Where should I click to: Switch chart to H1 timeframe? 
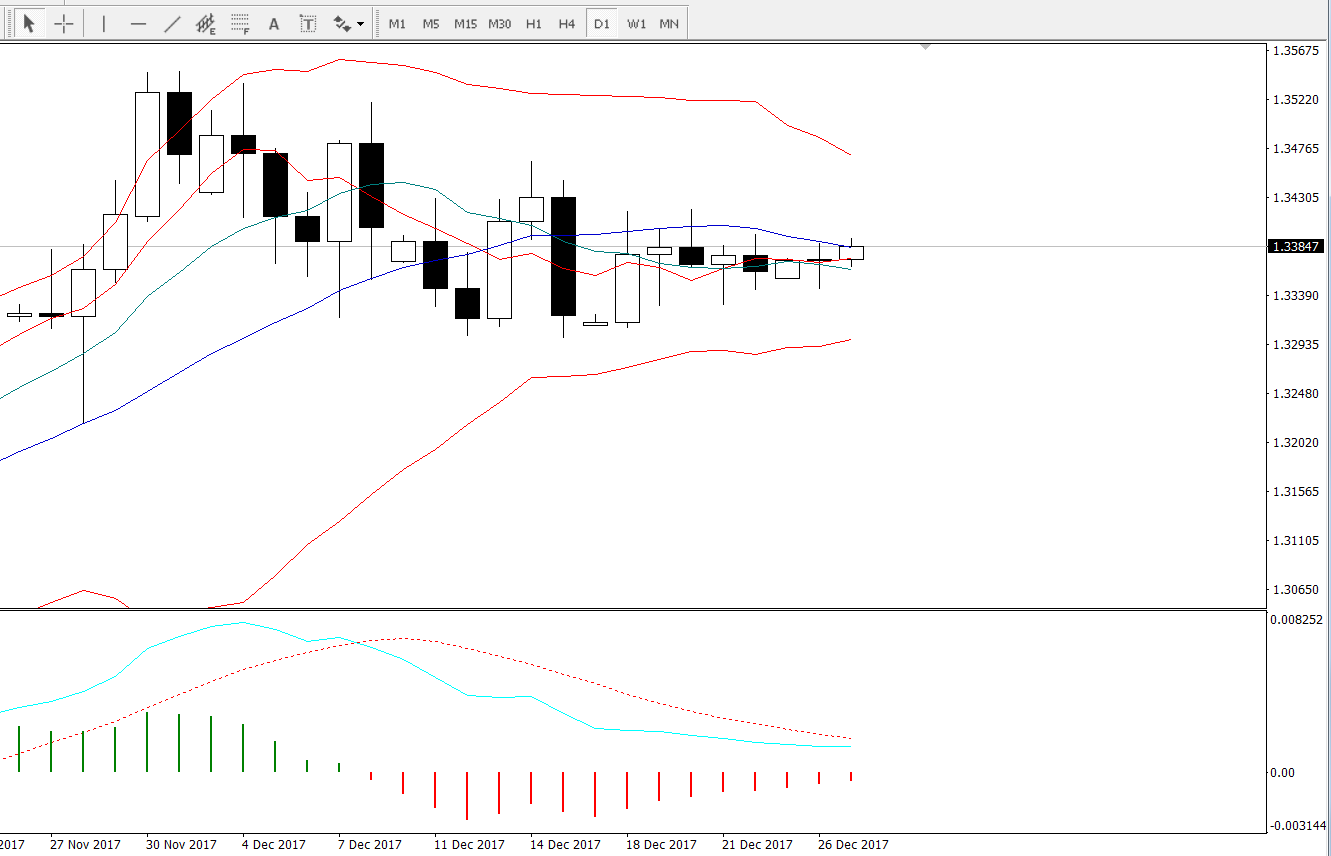point(534,24)
